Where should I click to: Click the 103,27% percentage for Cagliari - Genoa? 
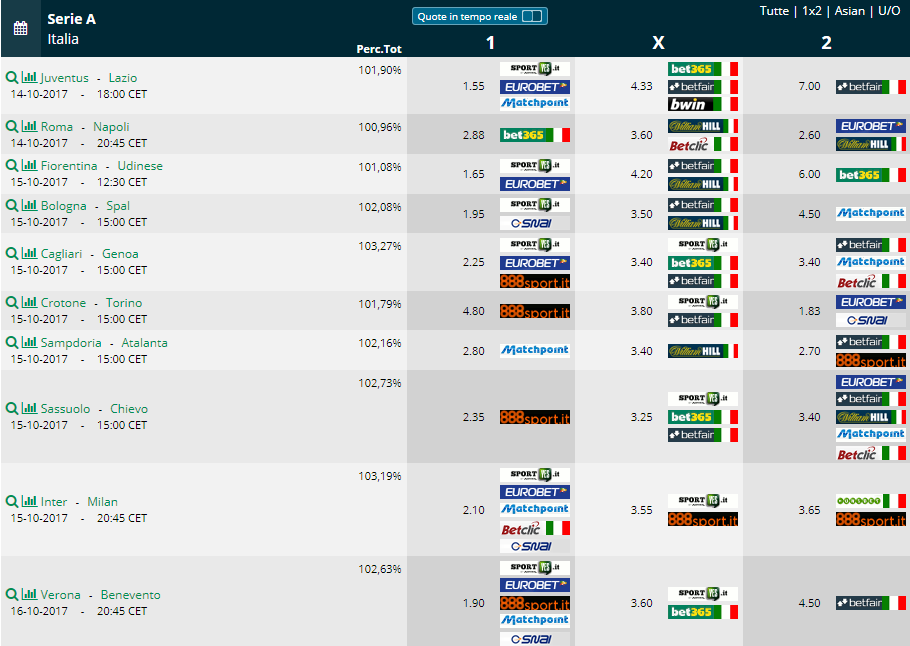380,246
